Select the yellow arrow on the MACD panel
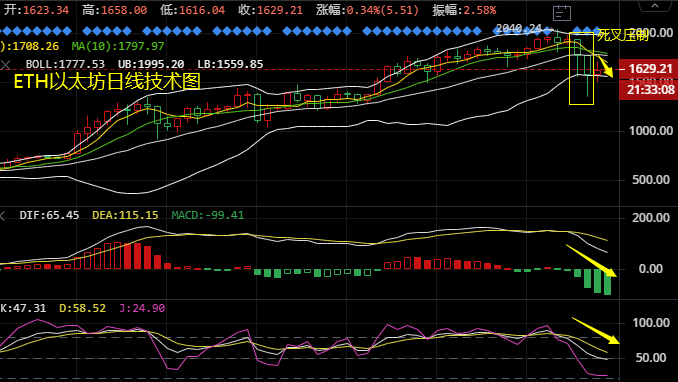The width and height of the screenshot is (678, 382). tap(591, 260)
